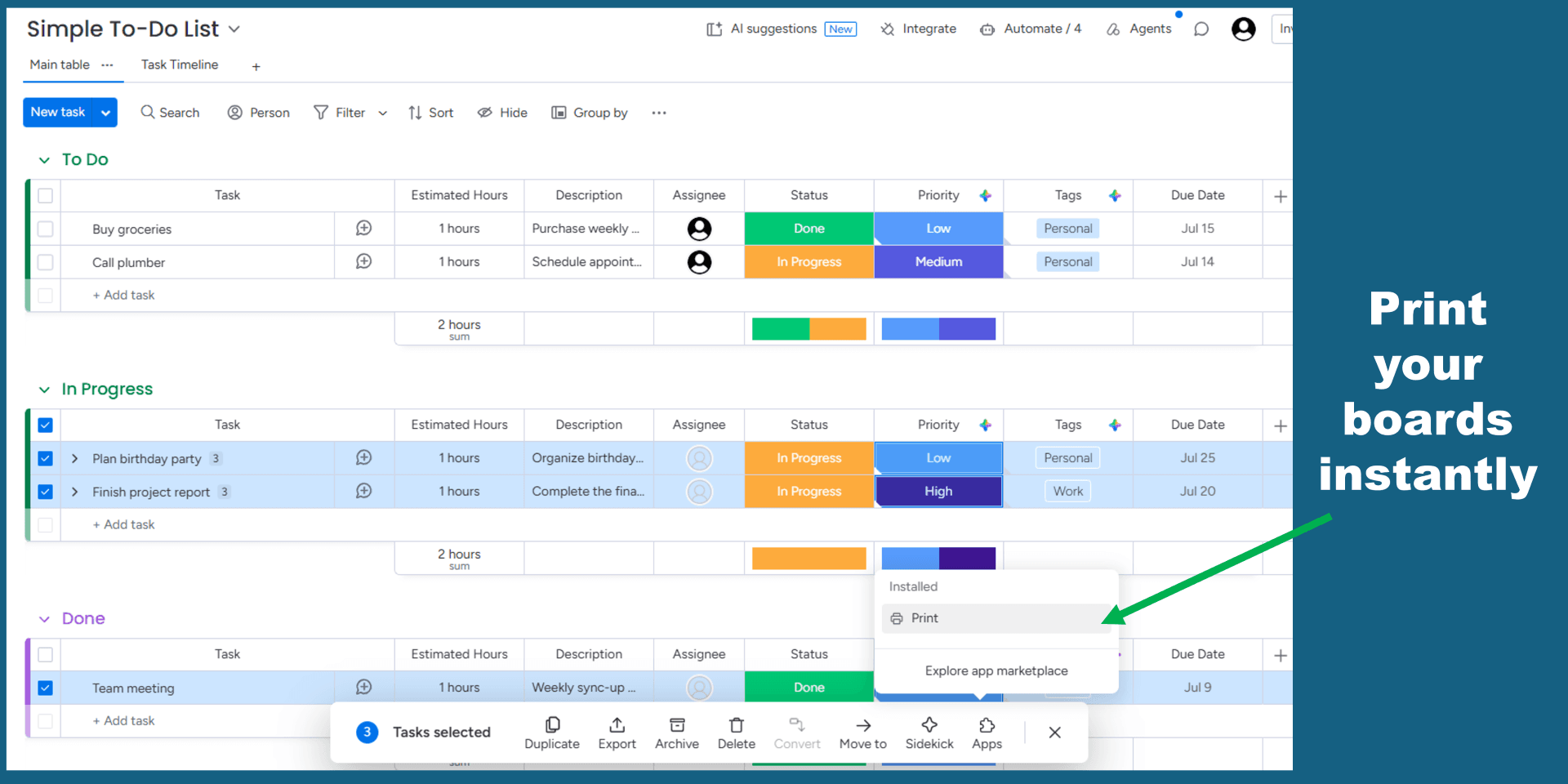The image size is (1568, 784).
Task: Uncheck the Plan birthday party checkbox
Action: click(x=46, y=458)
